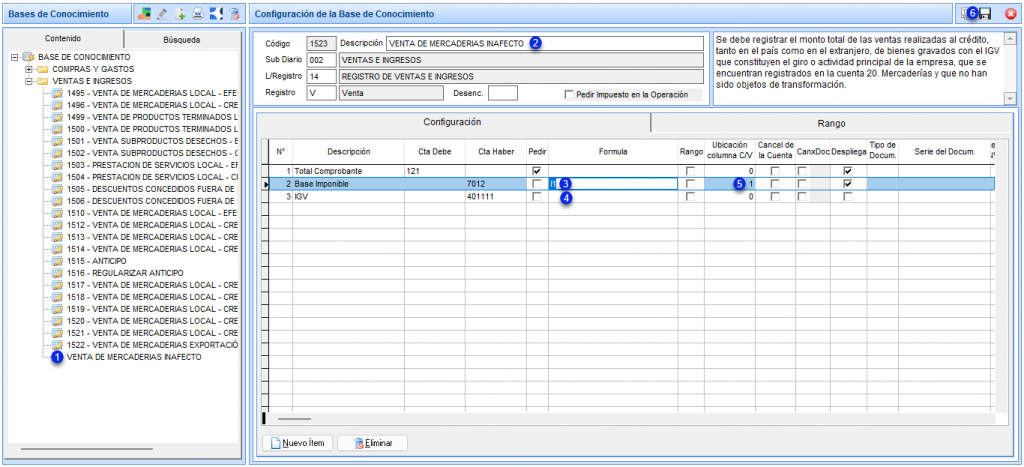The image size is (1024, 467).
Task: Click the Eliminar button below the grid
Action: [372, 443]
